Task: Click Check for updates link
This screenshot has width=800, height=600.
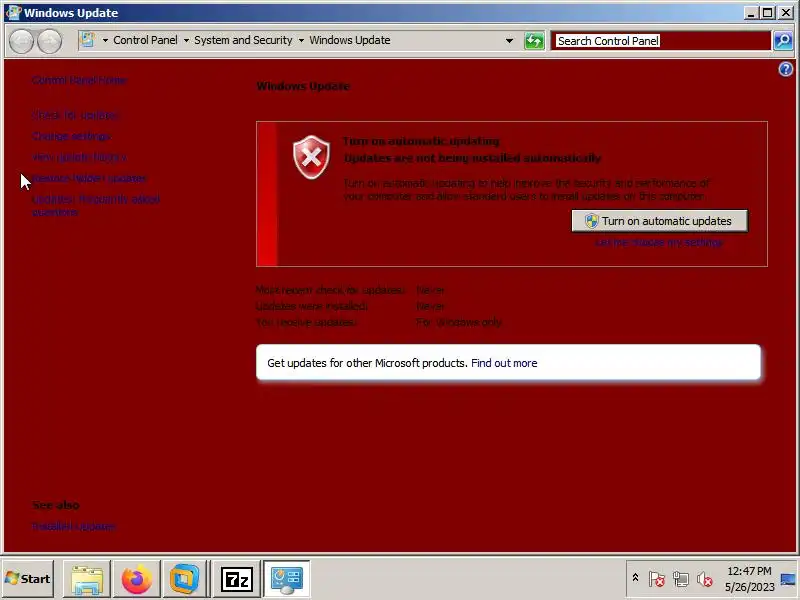Action: tap(75, 115)
